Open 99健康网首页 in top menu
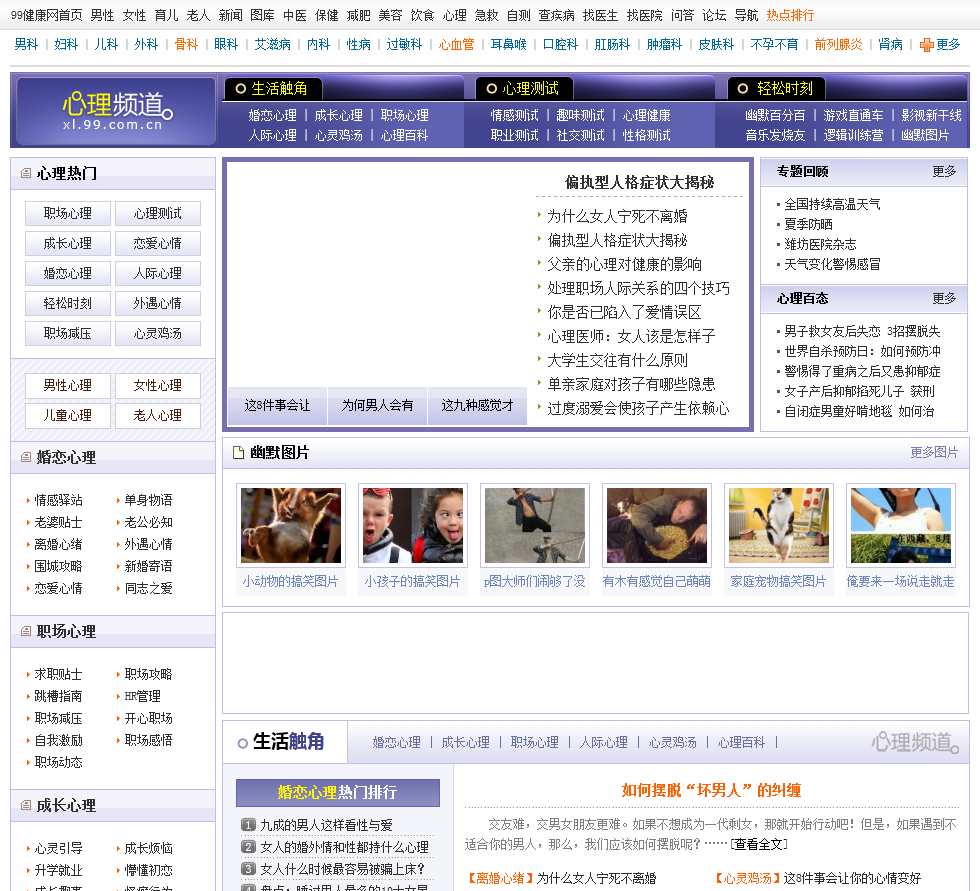This screenshot has height=891, width=980. tap(47, 15)
